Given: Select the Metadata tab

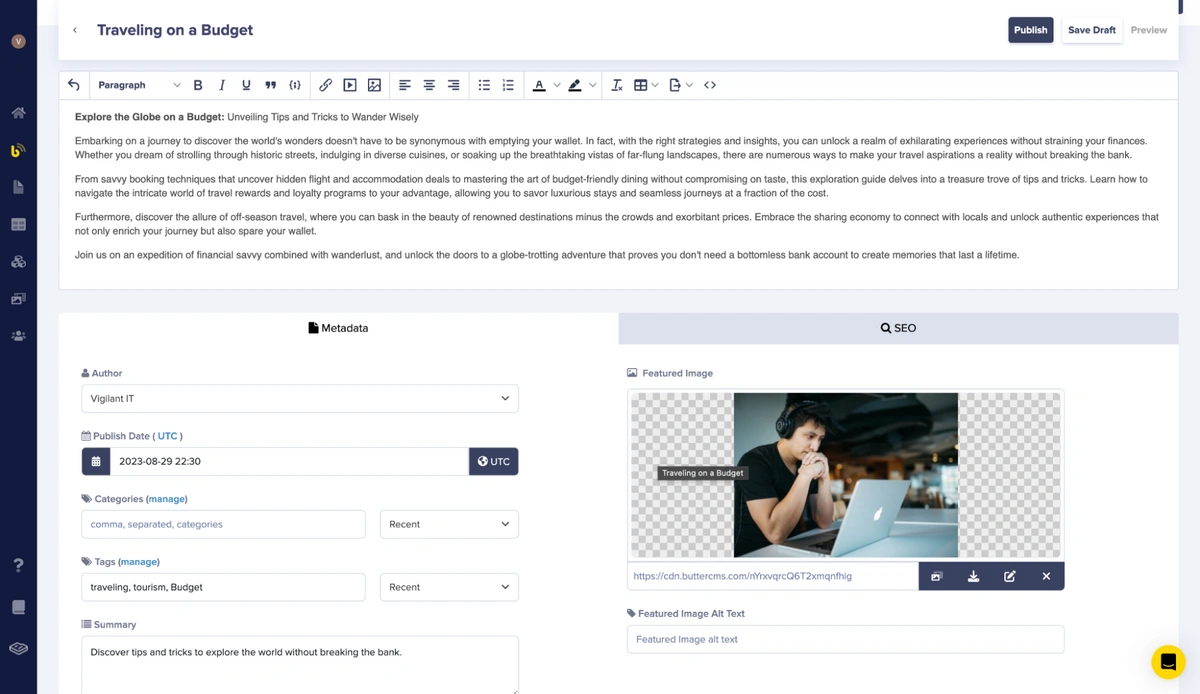Looking at the screenshot, I should pyautogui.click(x=338, y=328).
